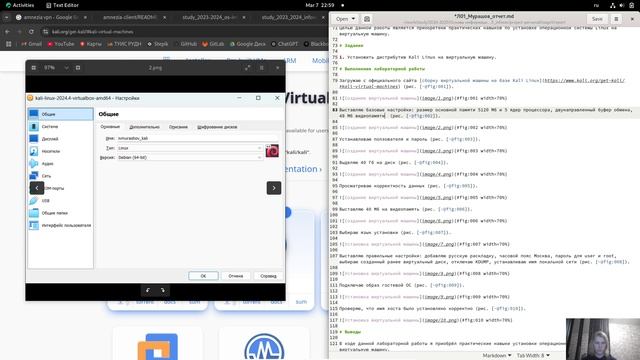
Task: Show the next image with right arrow overlay
Action: click(x=274, y=188)
